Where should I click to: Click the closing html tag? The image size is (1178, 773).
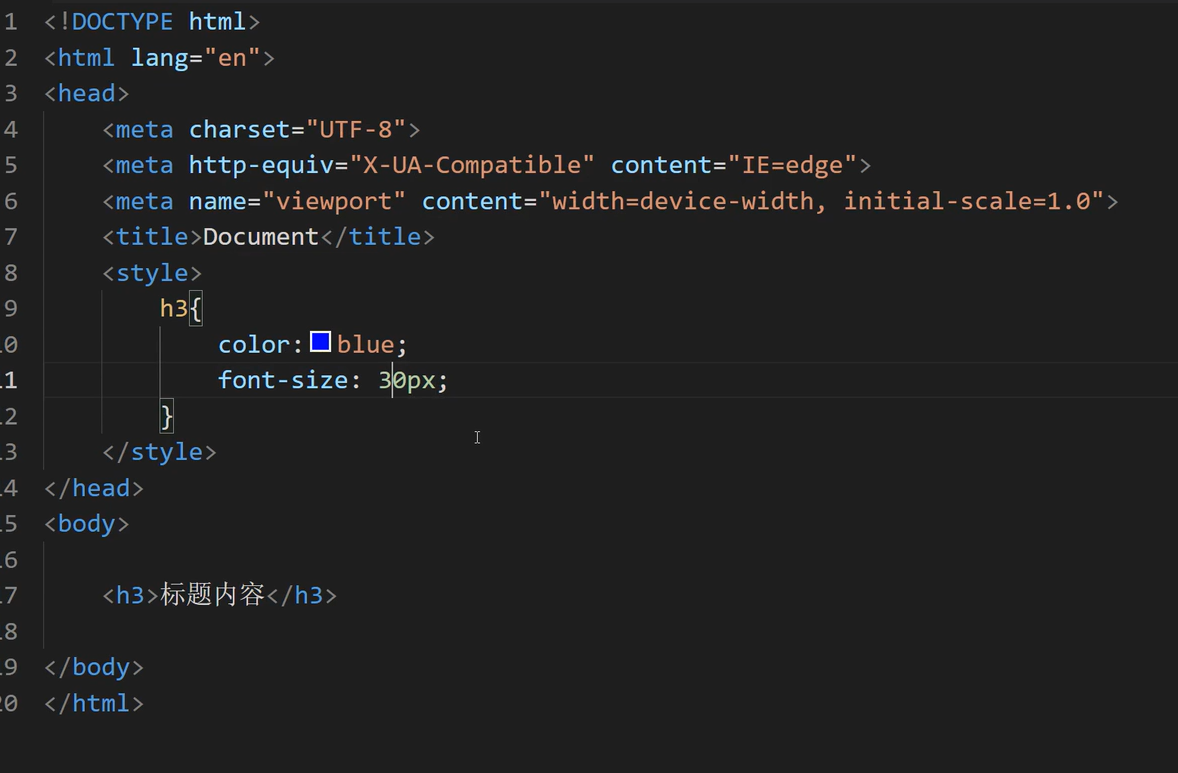[x=94, y=703]
